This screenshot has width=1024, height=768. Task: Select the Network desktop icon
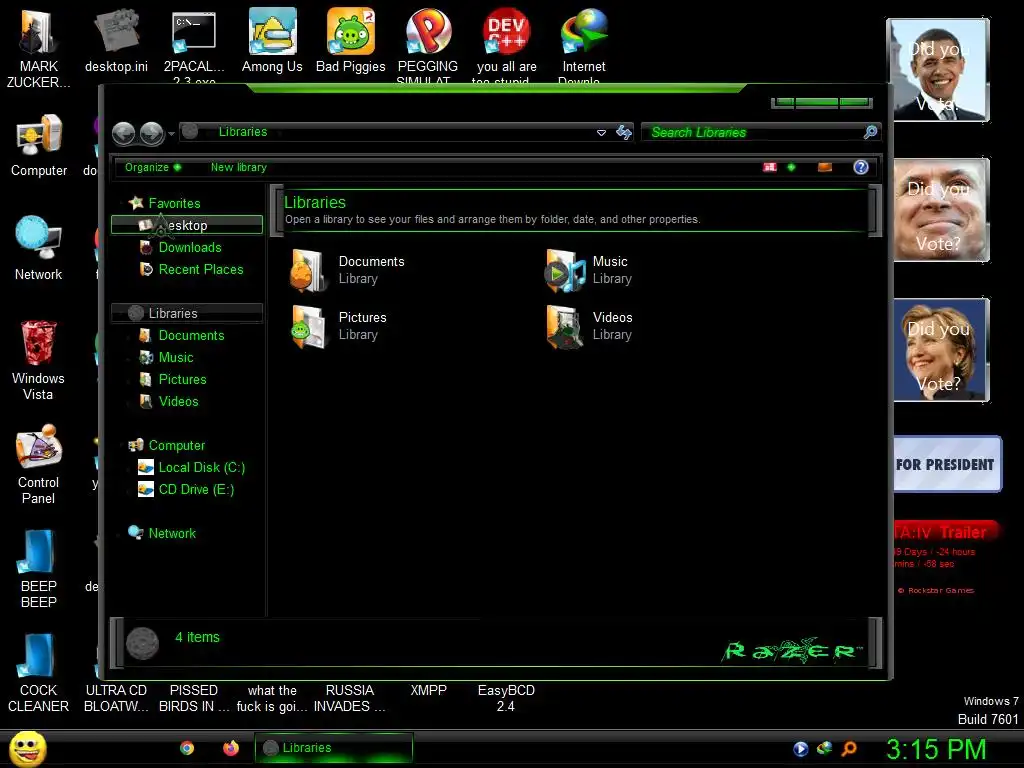tap(39, 248)
